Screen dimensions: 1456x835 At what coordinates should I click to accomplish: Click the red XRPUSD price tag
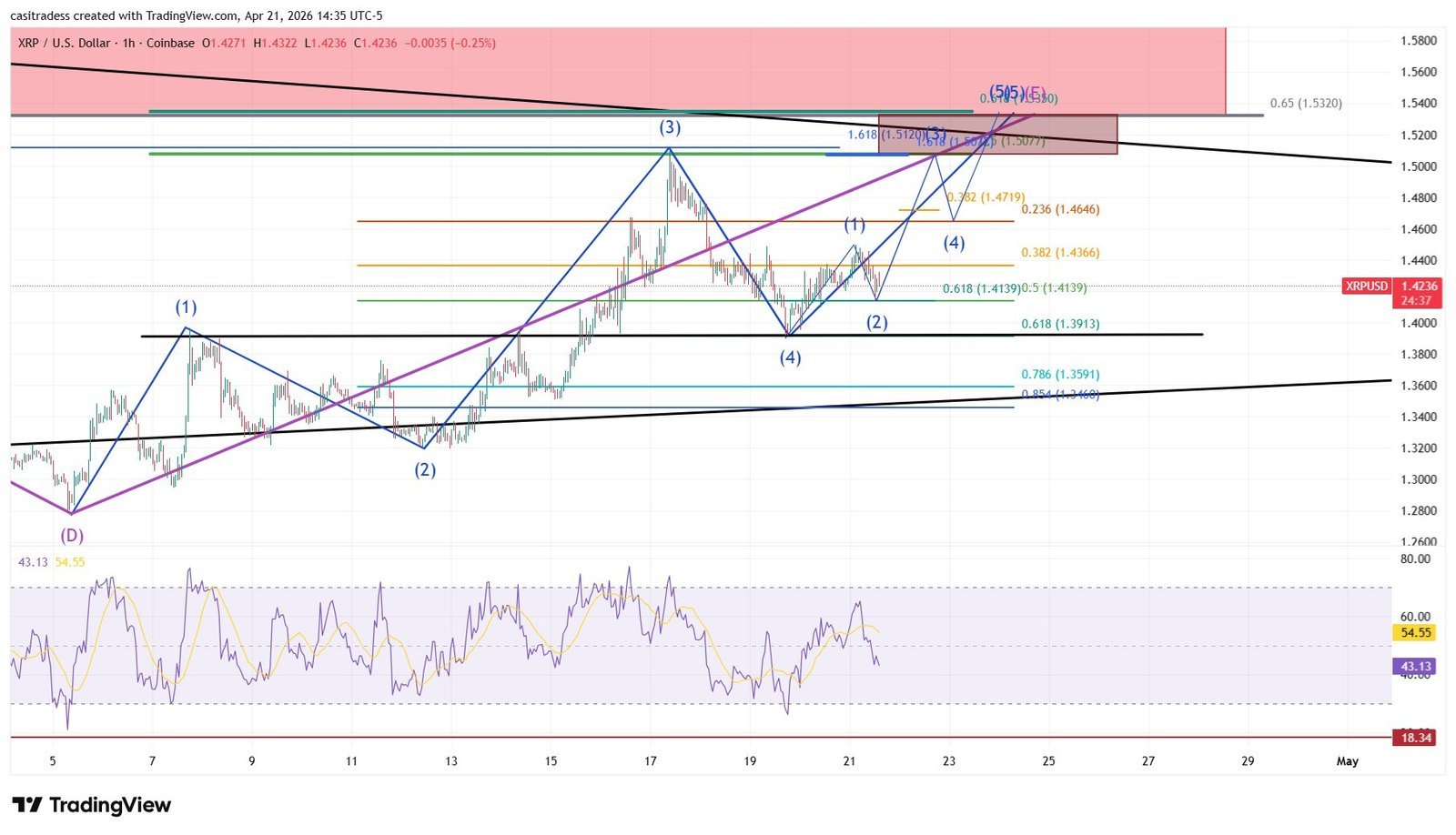point(1367,286)
